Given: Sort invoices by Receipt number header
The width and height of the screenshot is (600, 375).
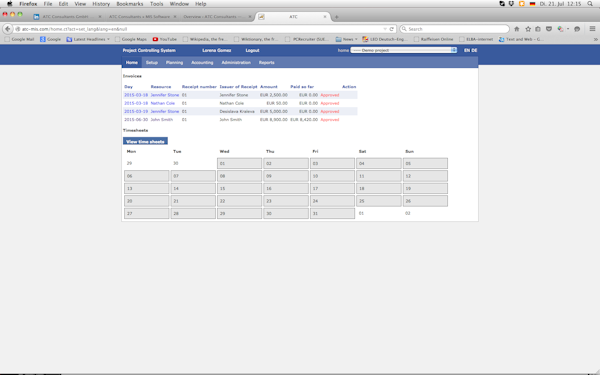Looking at the screenshot, I should [199, 87].
